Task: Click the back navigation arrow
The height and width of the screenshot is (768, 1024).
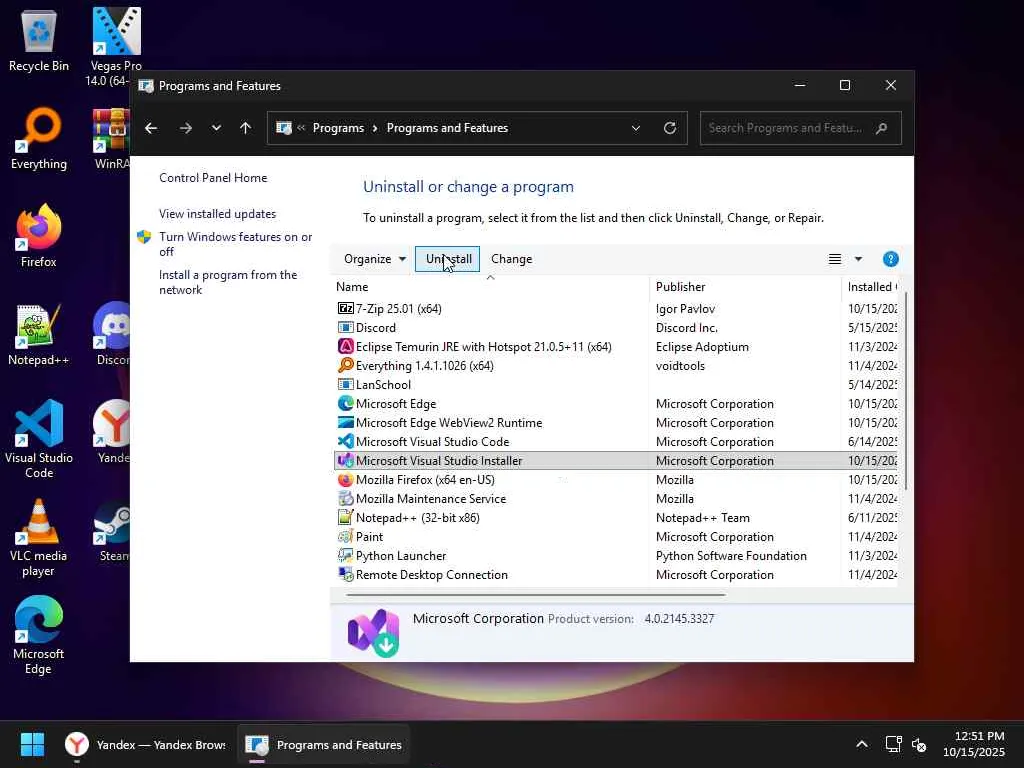Action: pos(151,128)
